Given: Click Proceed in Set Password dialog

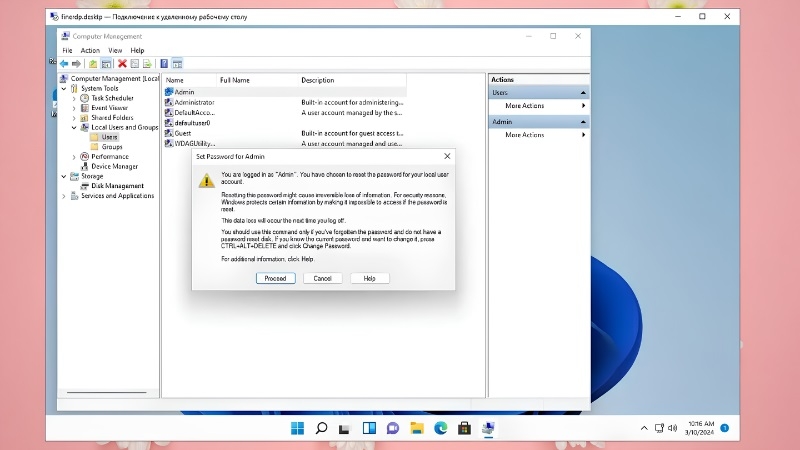Looking at the screenshot, I should tap(276, 278).
